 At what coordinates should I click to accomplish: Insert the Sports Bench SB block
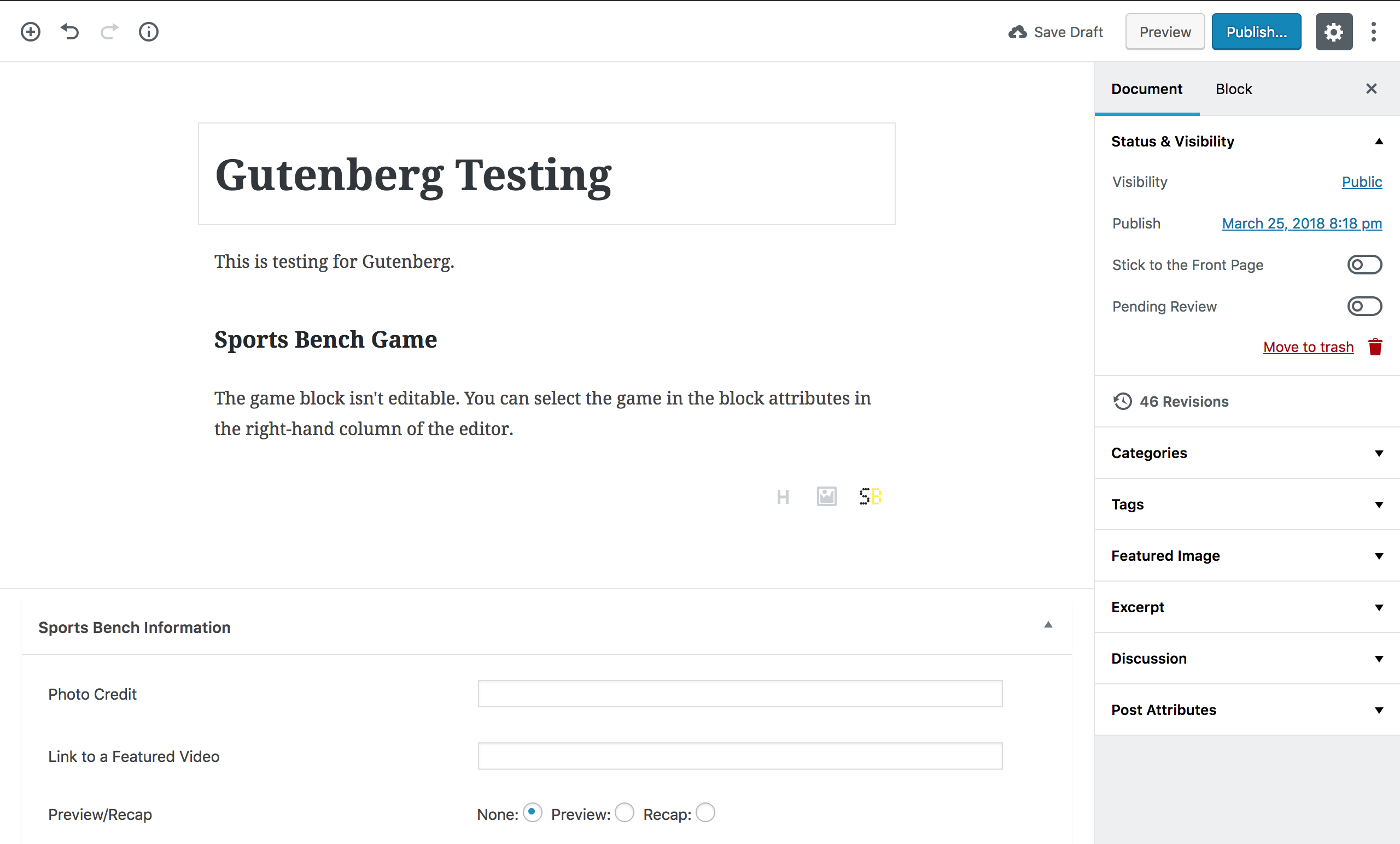[870, 496]
